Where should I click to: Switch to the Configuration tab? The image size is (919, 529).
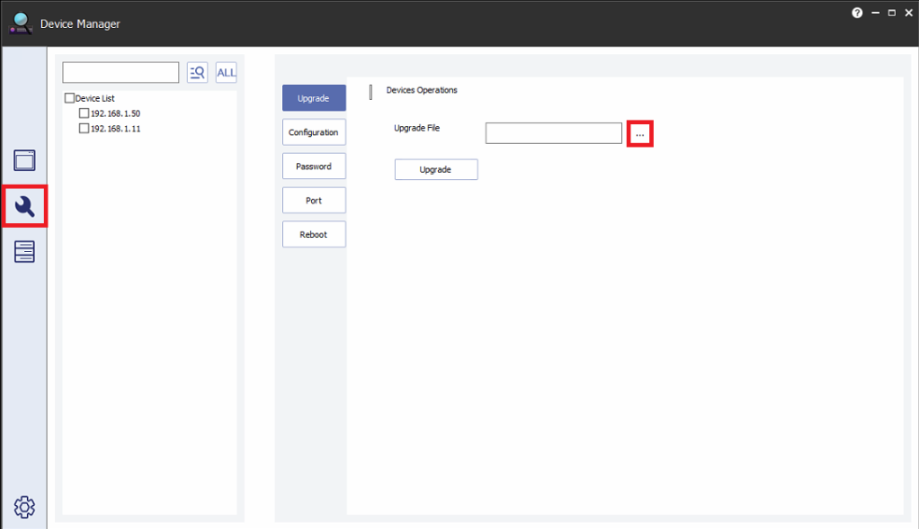pyautogui.click(x=313, y=132)
